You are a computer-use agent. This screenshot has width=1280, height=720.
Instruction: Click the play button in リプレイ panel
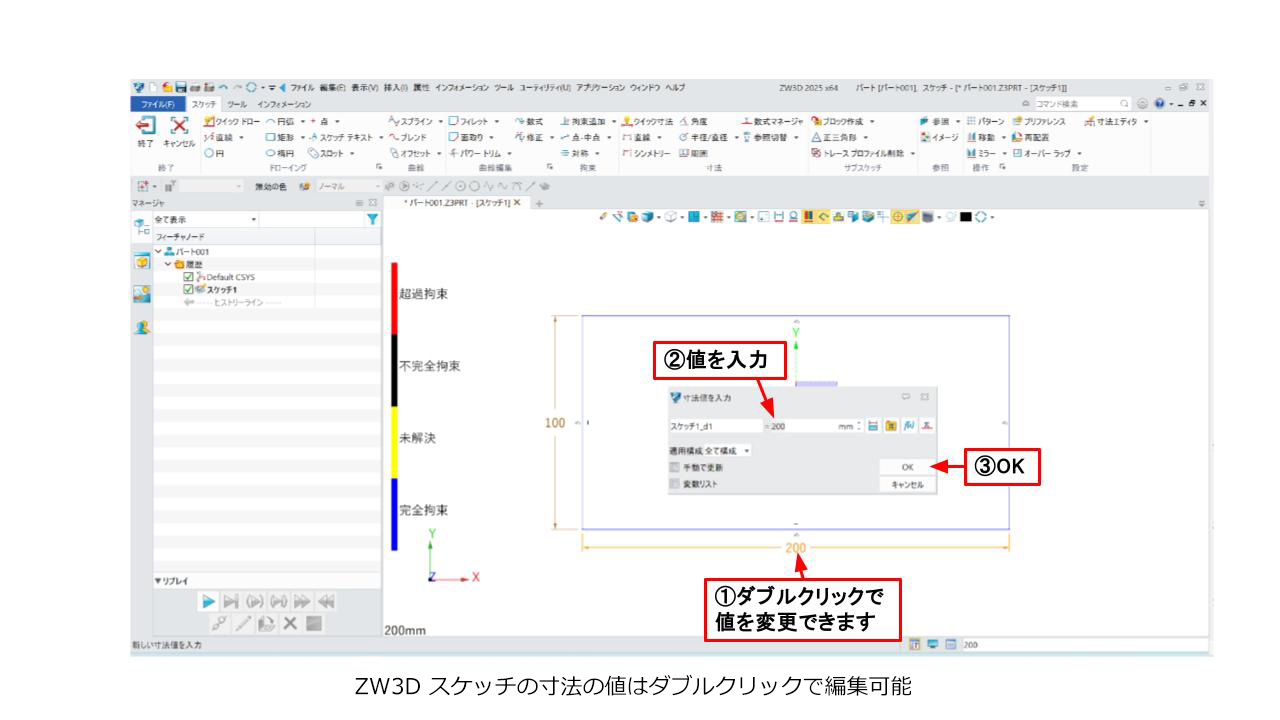click(x=208, y=601)
